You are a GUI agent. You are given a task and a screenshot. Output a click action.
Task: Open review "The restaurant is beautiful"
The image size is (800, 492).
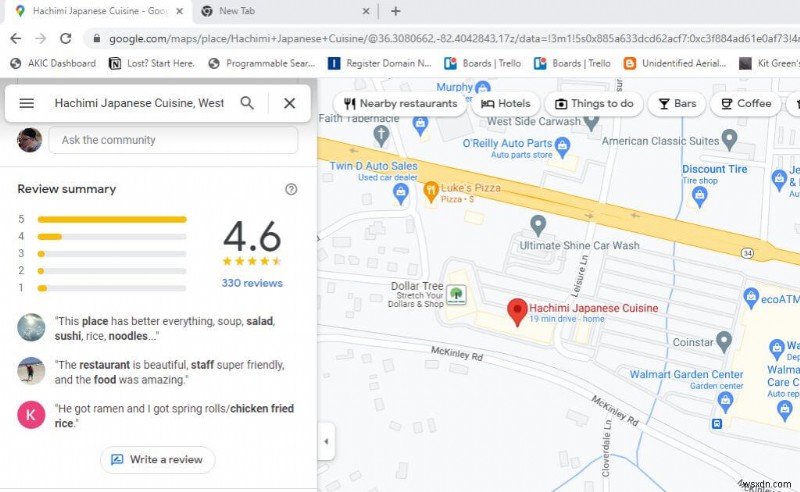coord(170,372)
